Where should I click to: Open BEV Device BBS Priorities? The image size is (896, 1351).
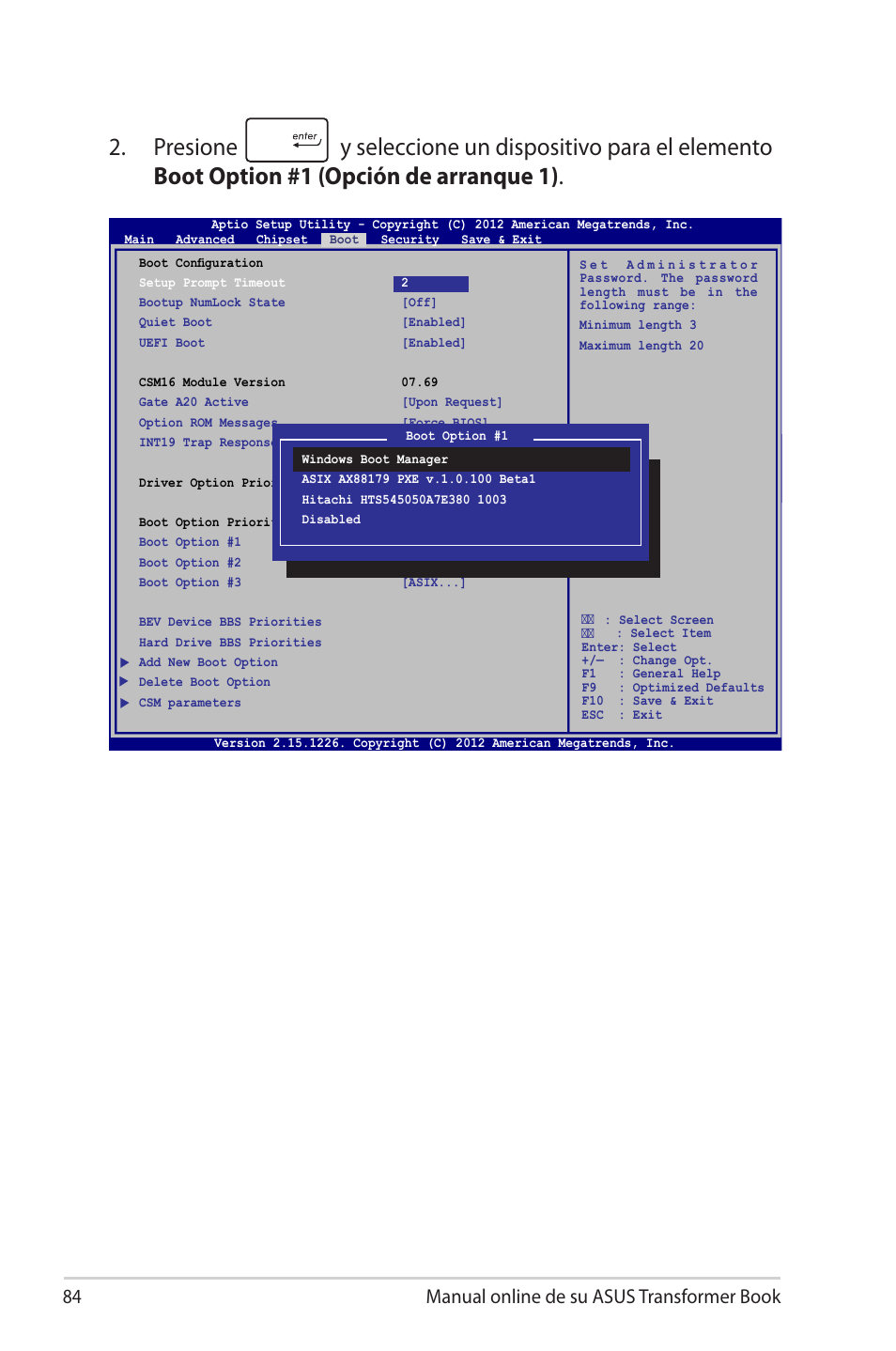tap(230, 622)
